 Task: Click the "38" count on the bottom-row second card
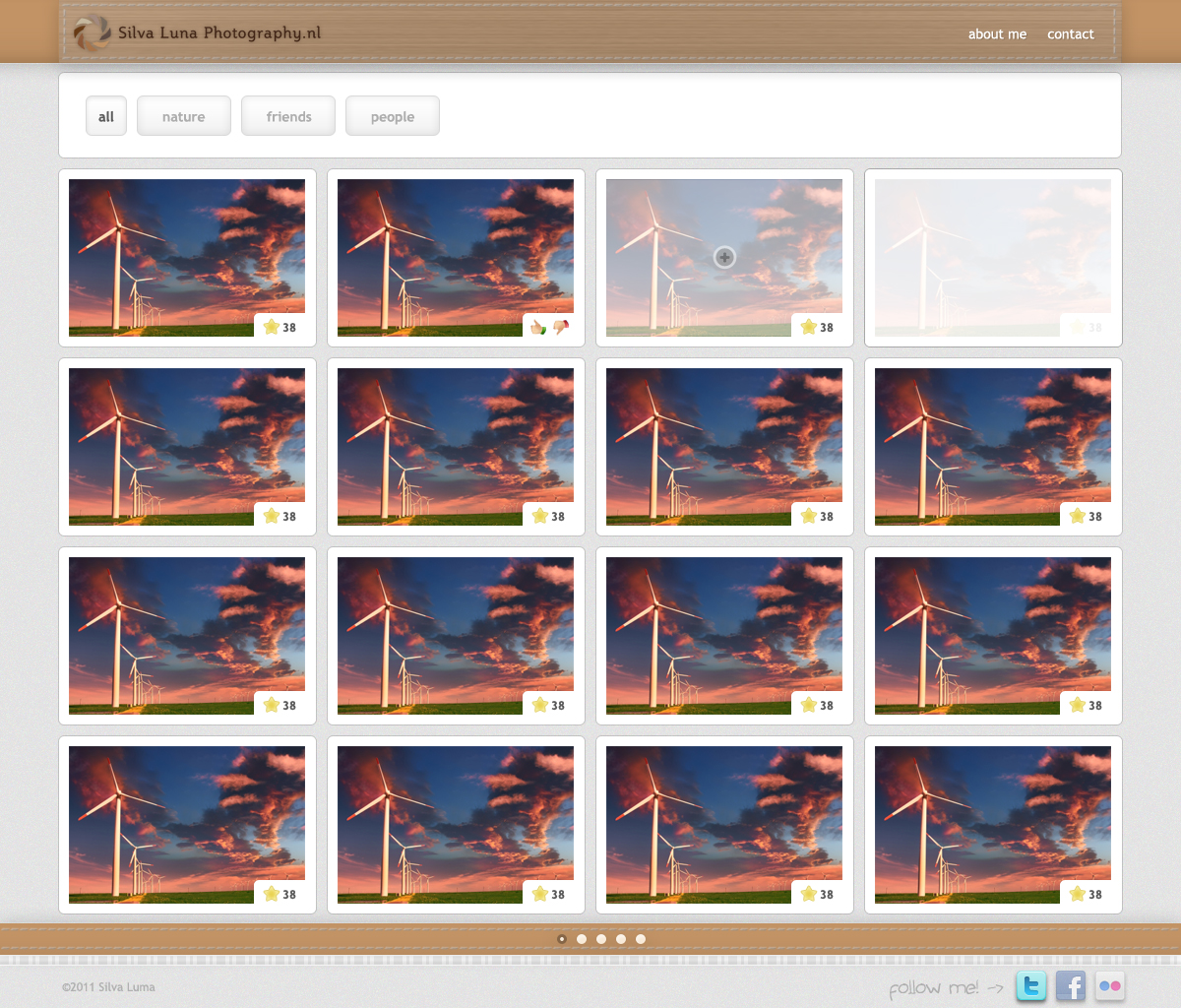click(558, 895)
